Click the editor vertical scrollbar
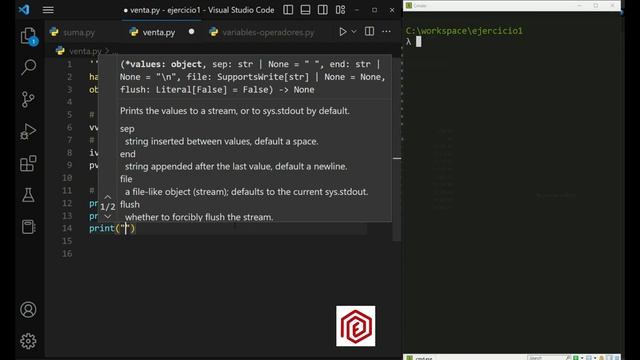 (397, 149)
